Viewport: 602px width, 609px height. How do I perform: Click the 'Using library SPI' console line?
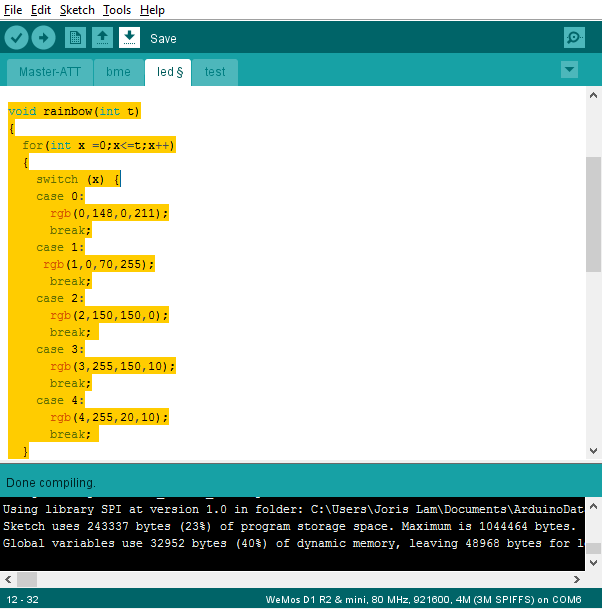pos(293,509)
